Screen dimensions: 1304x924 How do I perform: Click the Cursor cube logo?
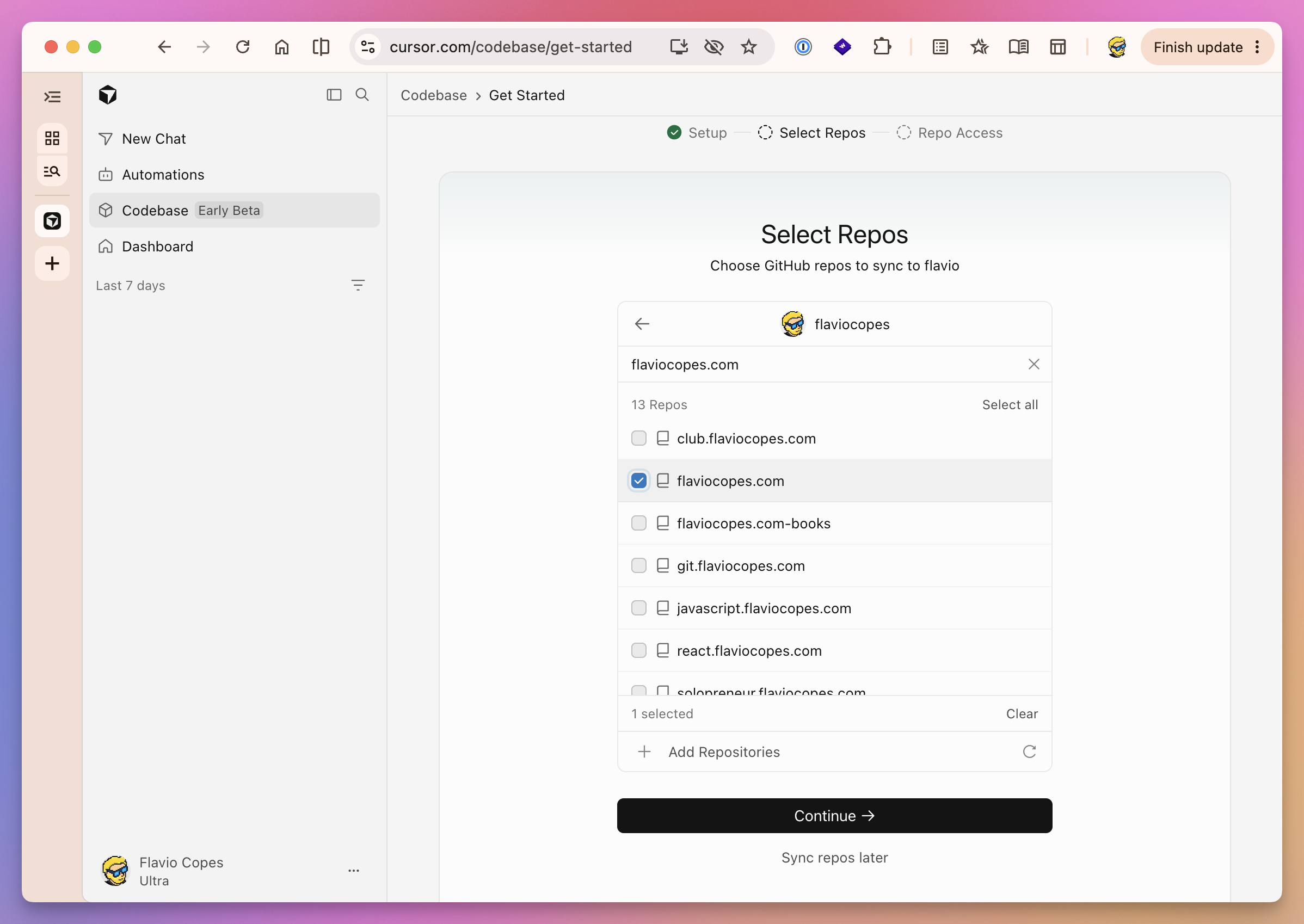(x=108, y=95)
